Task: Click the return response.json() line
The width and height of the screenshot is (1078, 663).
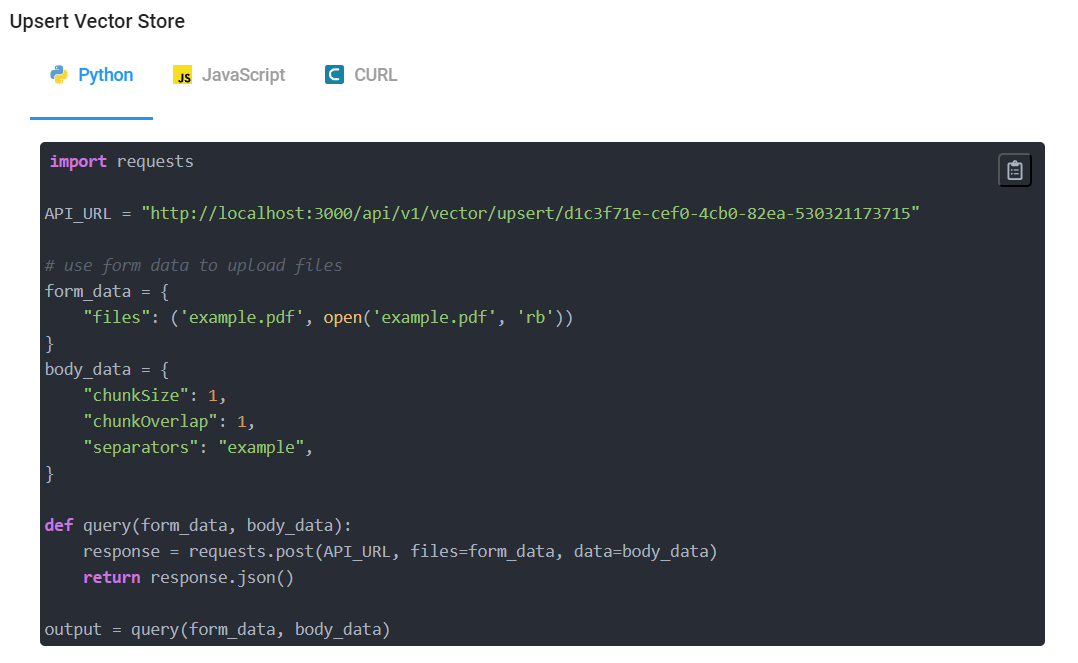Action: click(x=188, y=577)
